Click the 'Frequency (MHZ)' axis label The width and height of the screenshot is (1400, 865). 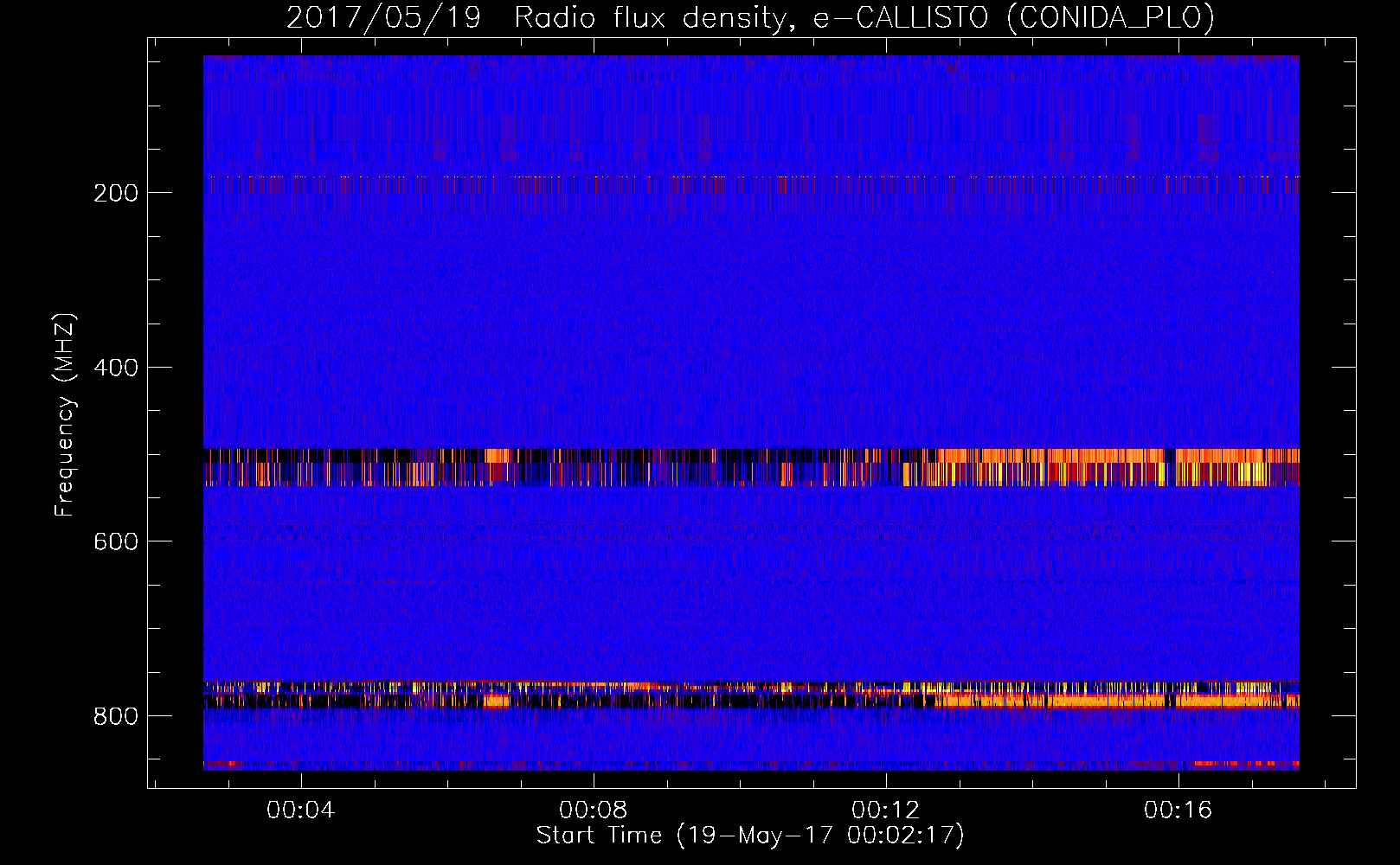64,415
